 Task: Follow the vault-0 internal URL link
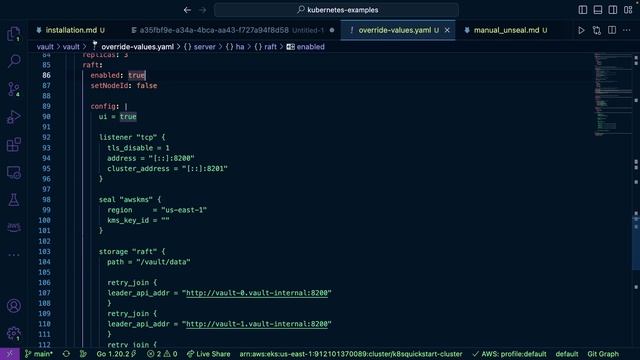pos(257,293)
